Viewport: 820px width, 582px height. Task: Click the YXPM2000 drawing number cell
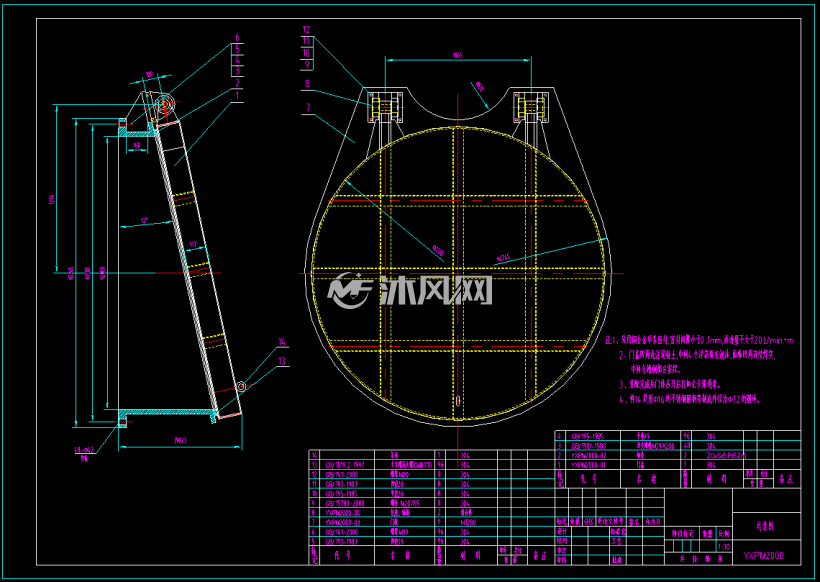click(x=764, y=556)
